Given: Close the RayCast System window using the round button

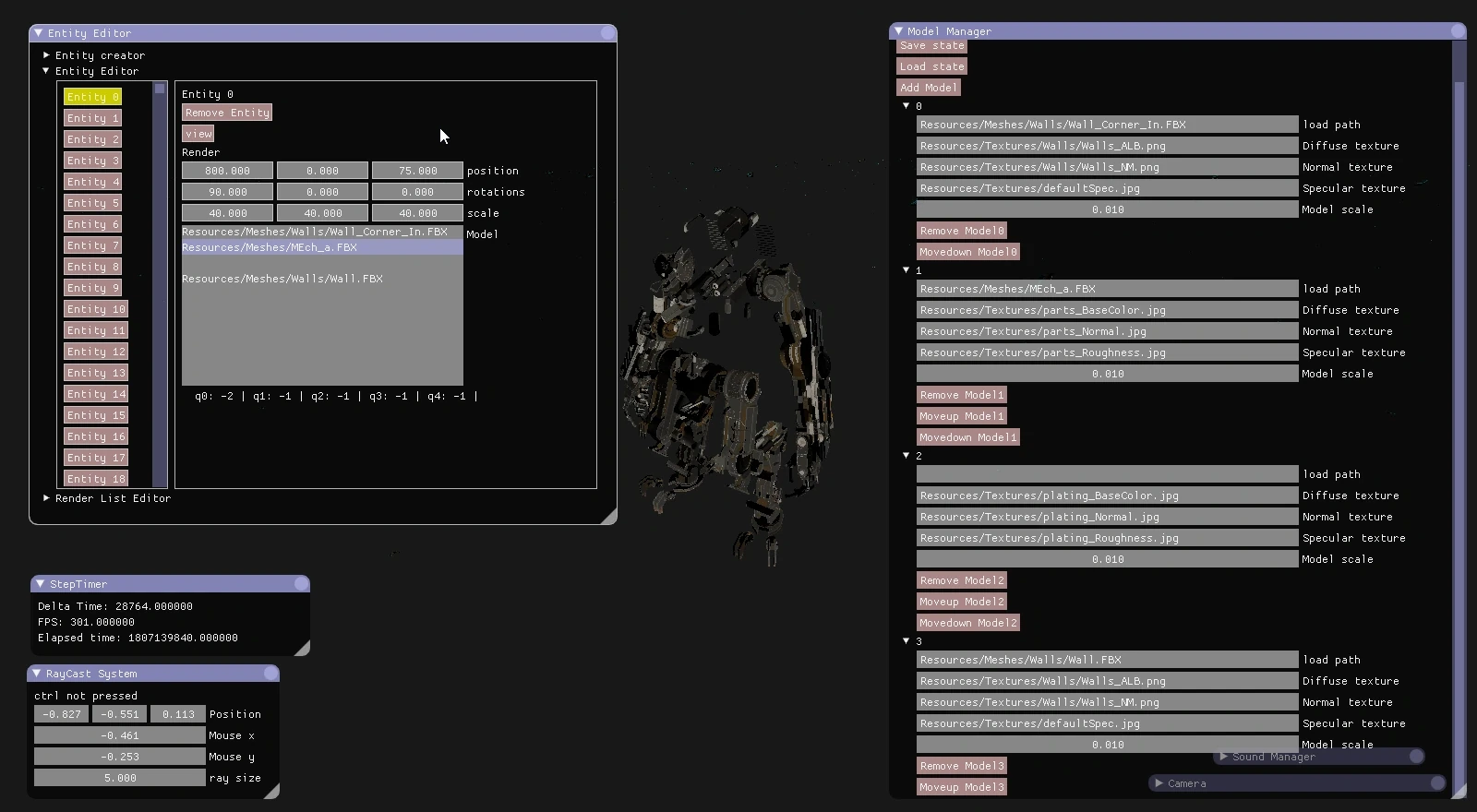Looking at the screenshot, I should pyautogui.click(x=270, y=674).
